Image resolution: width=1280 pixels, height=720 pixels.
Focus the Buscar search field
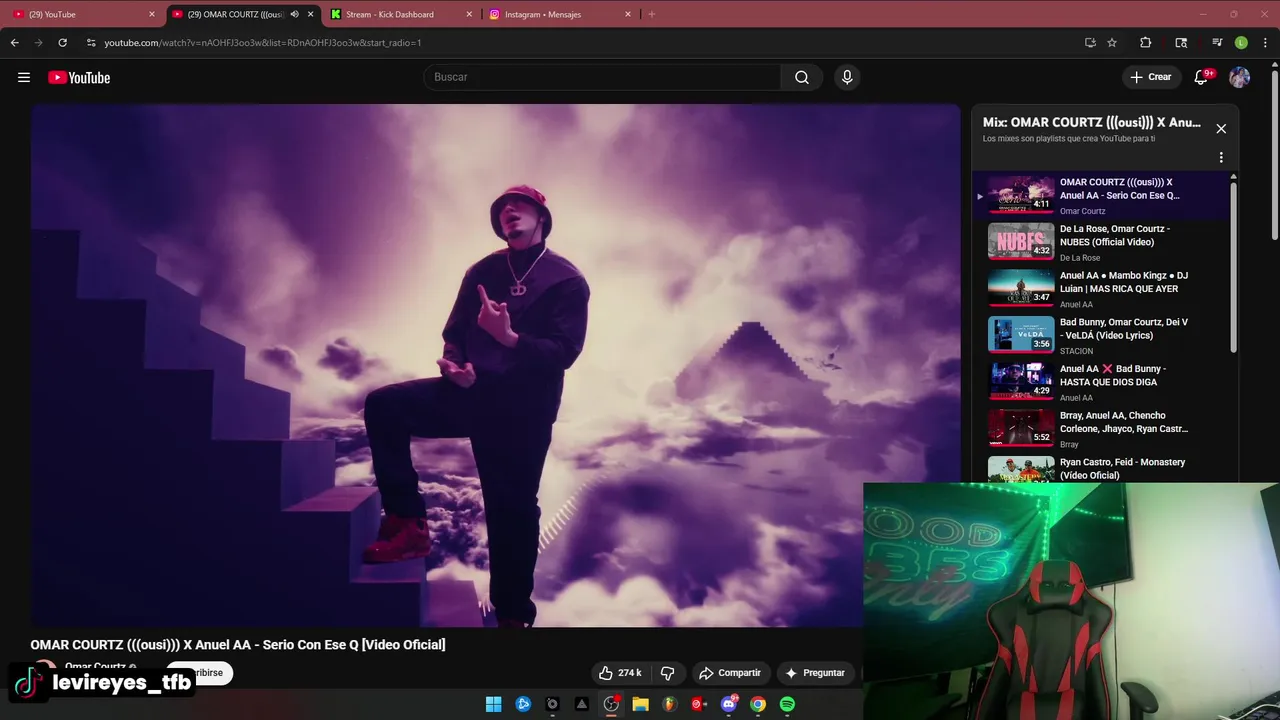tap(603, 77)
